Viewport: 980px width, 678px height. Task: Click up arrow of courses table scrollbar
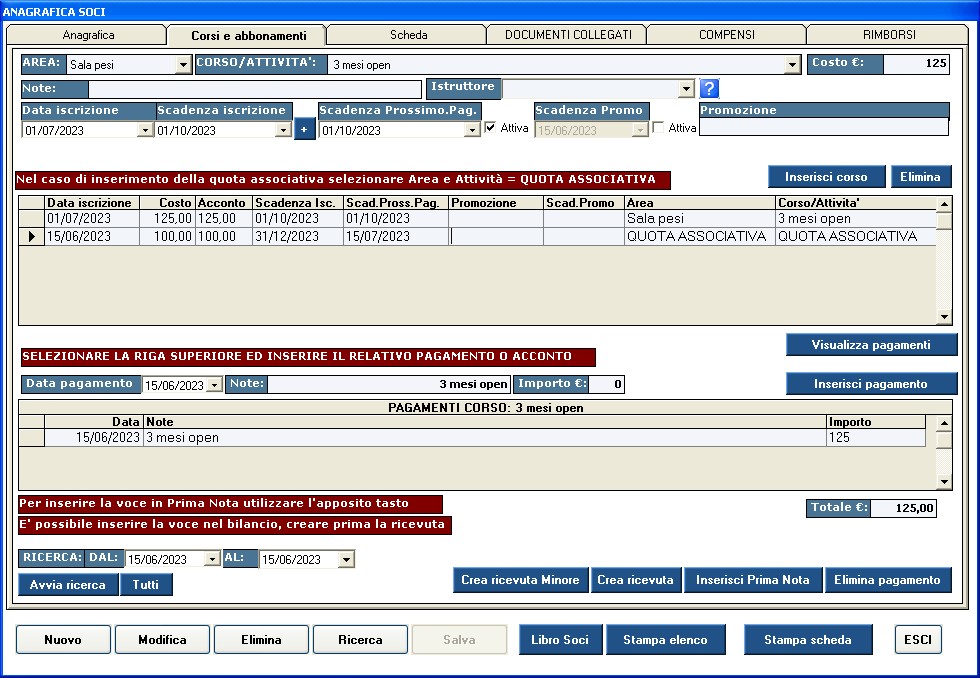point(944,204)
